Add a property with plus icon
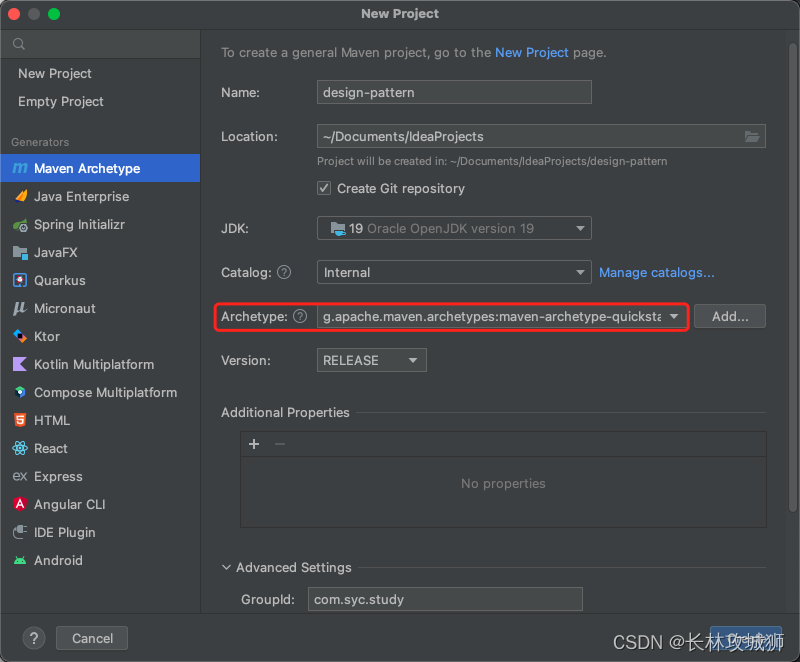 point(254,444)
